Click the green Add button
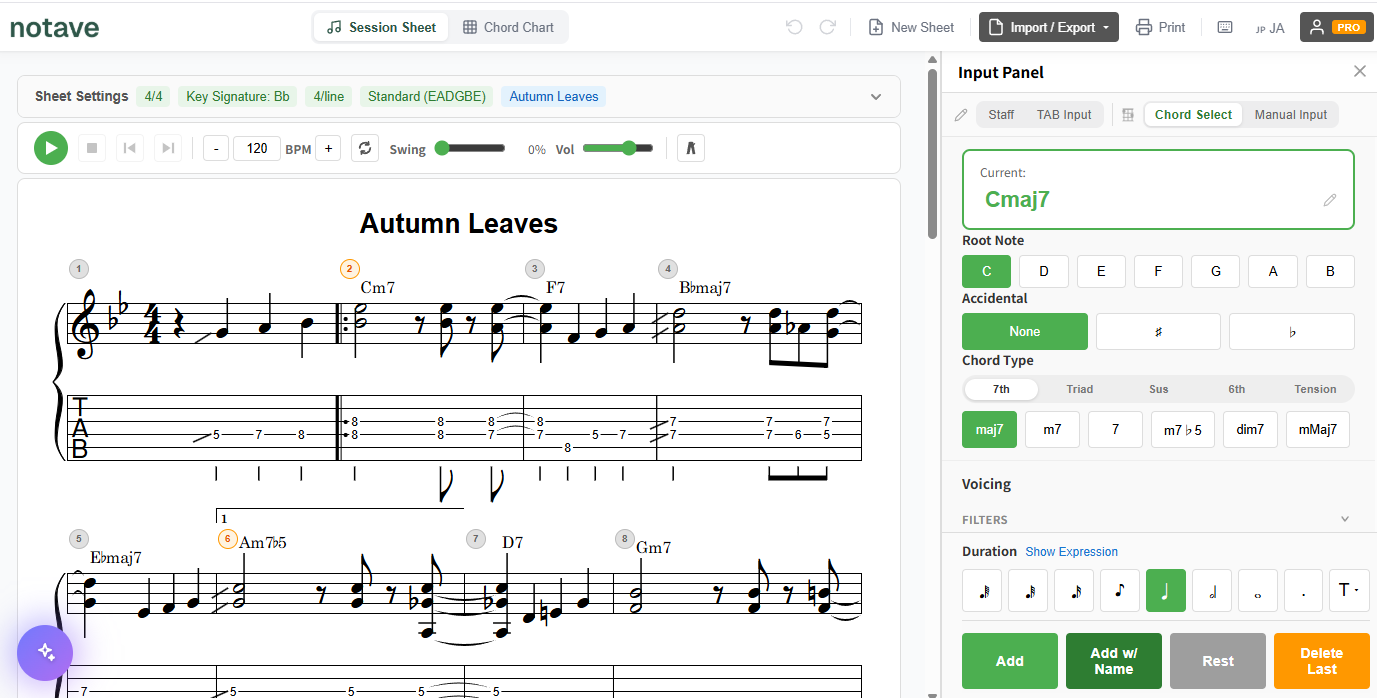The height and width of the screenshot is (698, 1377). coord(1010,661)
